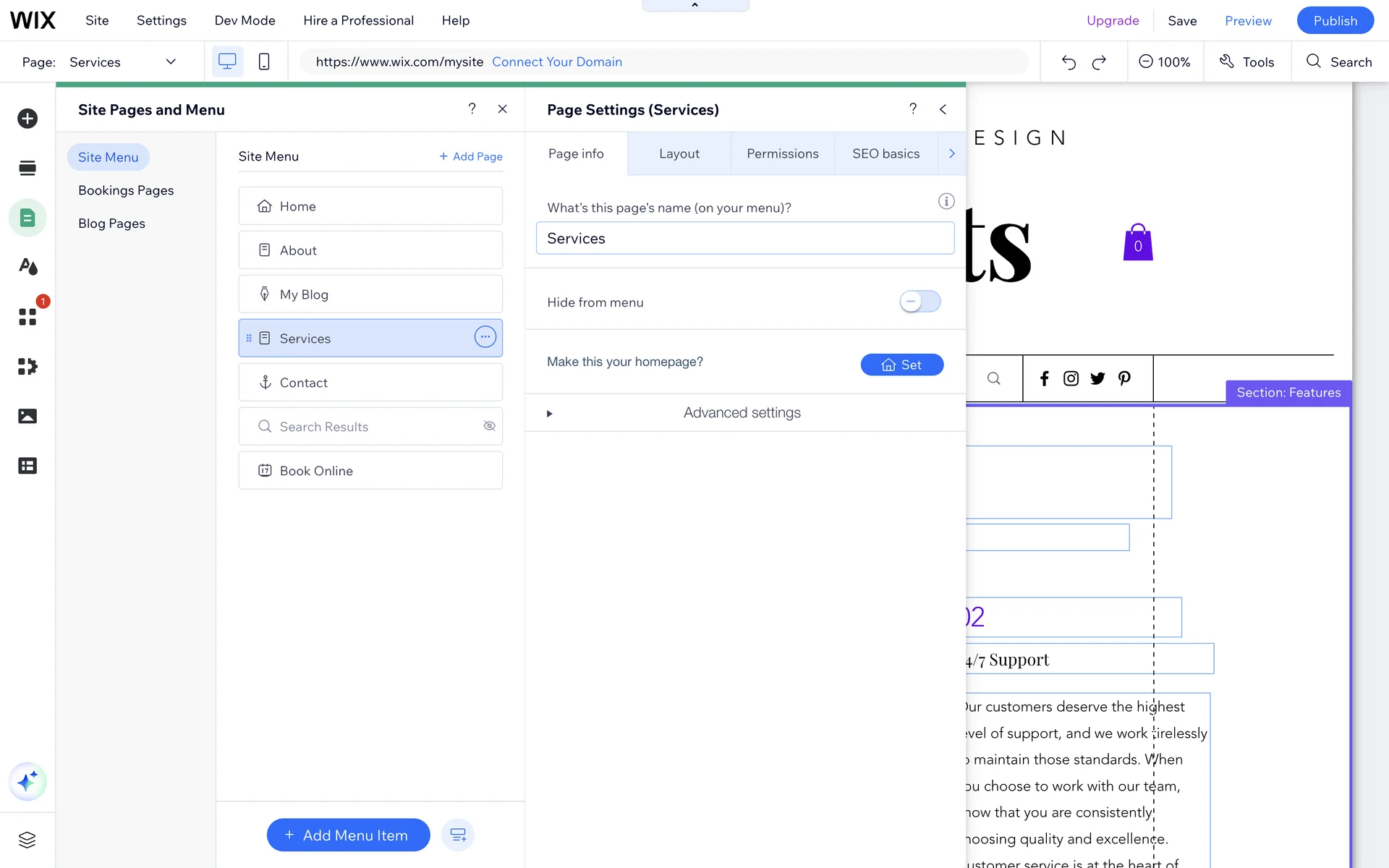Open the Add Apps icon in sidebar
Image resolution: width=1389 pixels, height=868 pixels.
(x=27, y=317)
